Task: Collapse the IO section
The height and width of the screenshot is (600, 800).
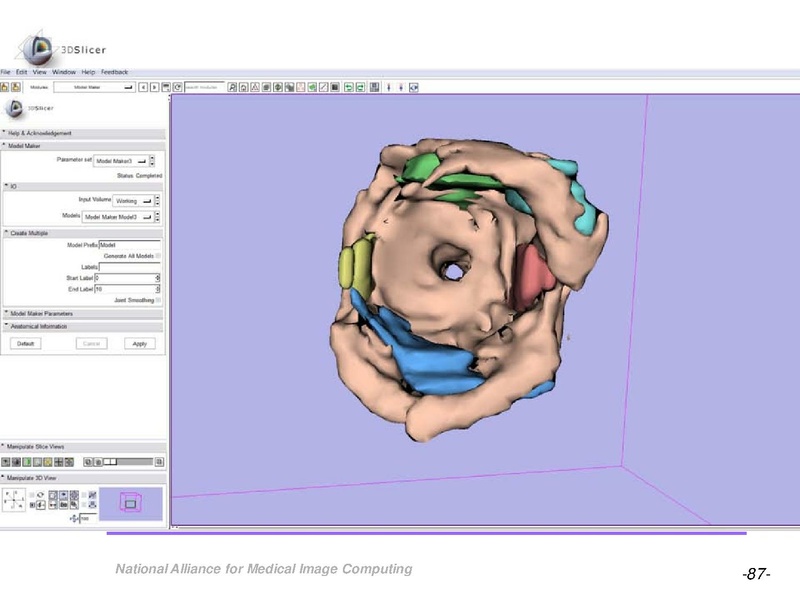Action: 83,187
